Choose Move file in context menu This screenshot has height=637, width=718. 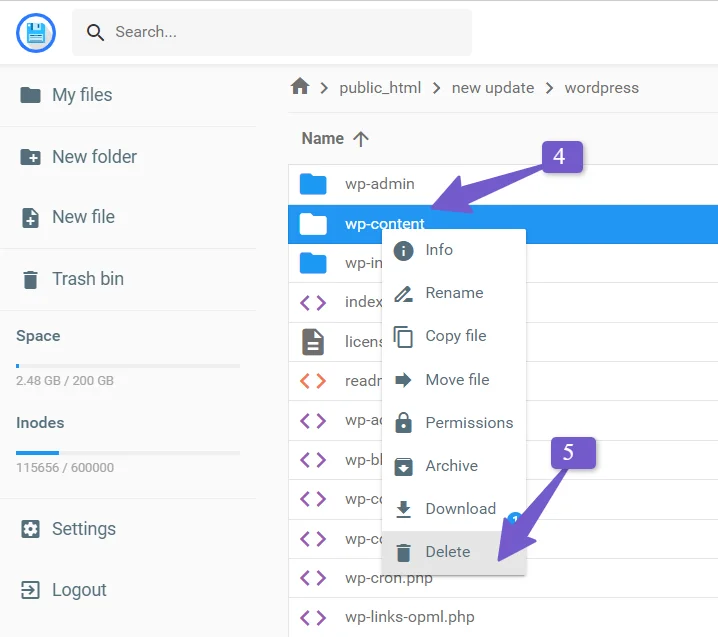[x=454, y=380]
